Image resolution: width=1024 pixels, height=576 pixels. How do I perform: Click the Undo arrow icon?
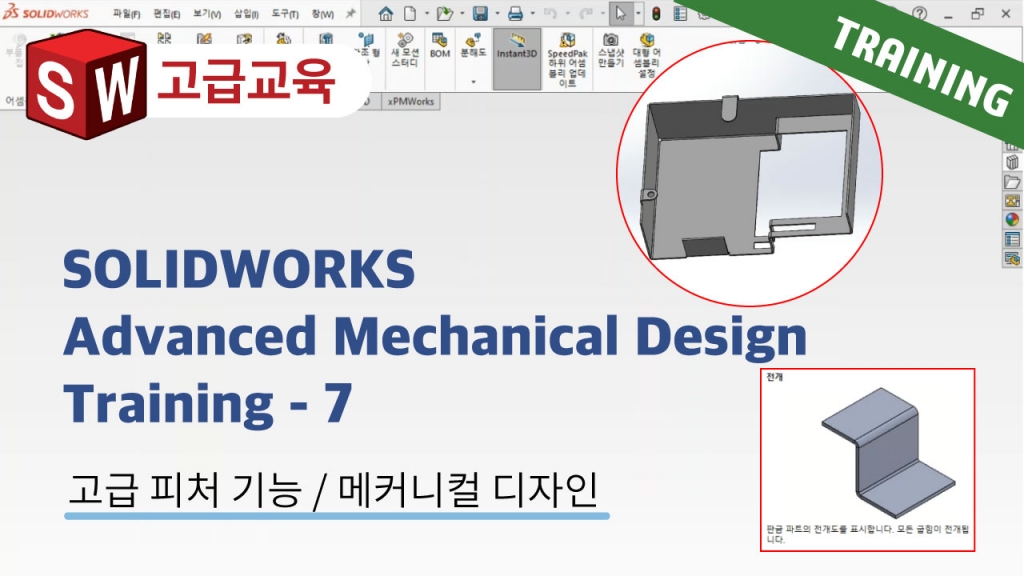coord(551,13)
